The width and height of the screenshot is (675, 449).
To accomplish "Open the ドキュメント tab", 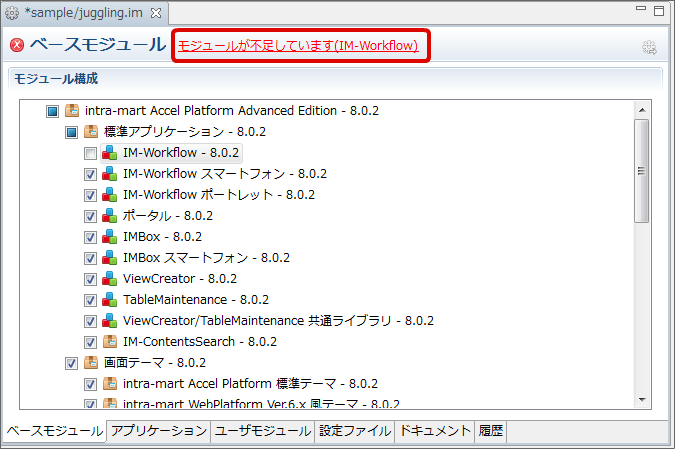I will (x=435, y=431).
